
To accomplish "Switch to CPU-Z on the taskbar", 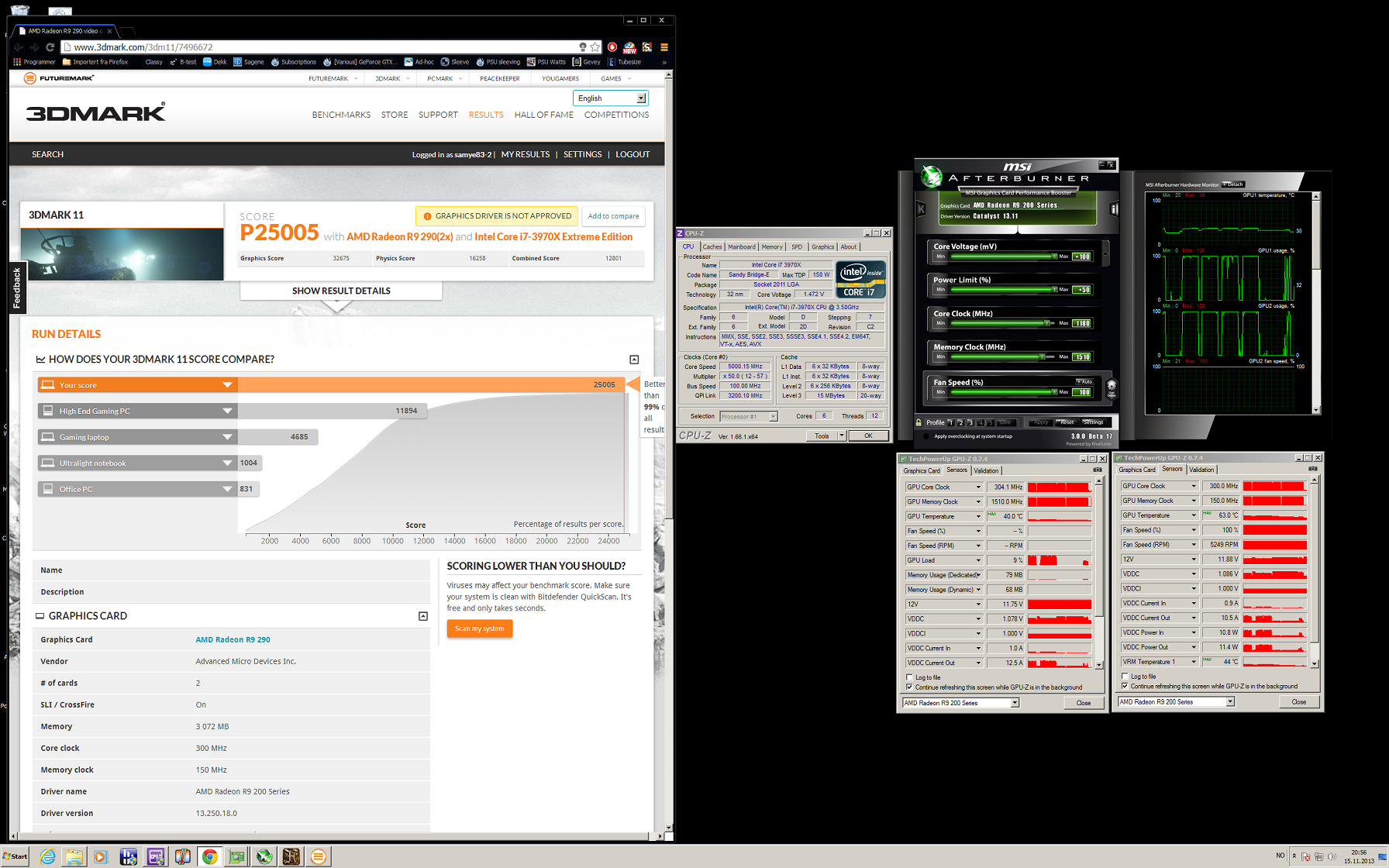I will pyautogui.click(x=156, y=856).
